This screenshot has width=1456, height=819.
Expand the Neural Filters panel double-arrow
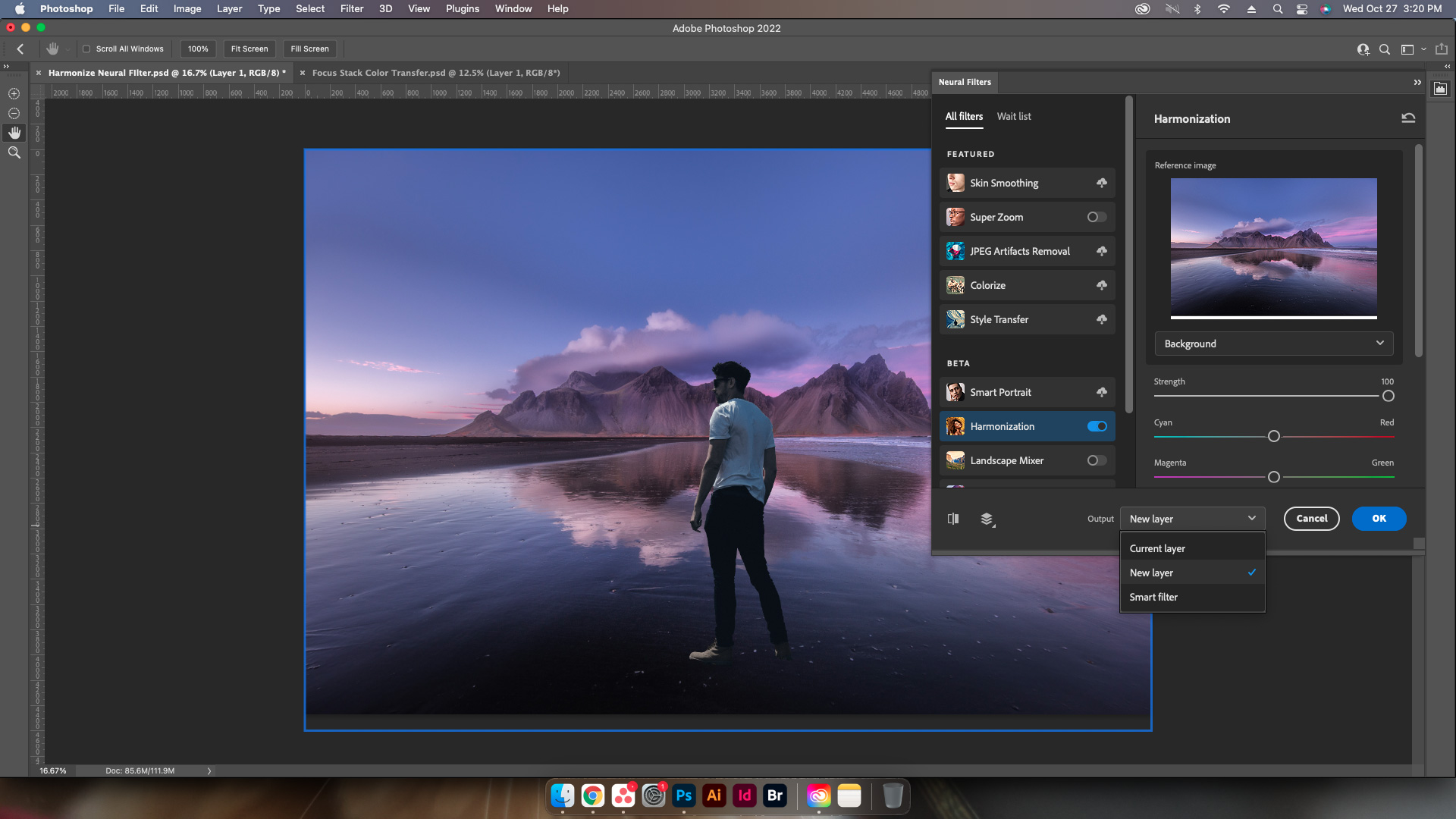coord(1417,82)
